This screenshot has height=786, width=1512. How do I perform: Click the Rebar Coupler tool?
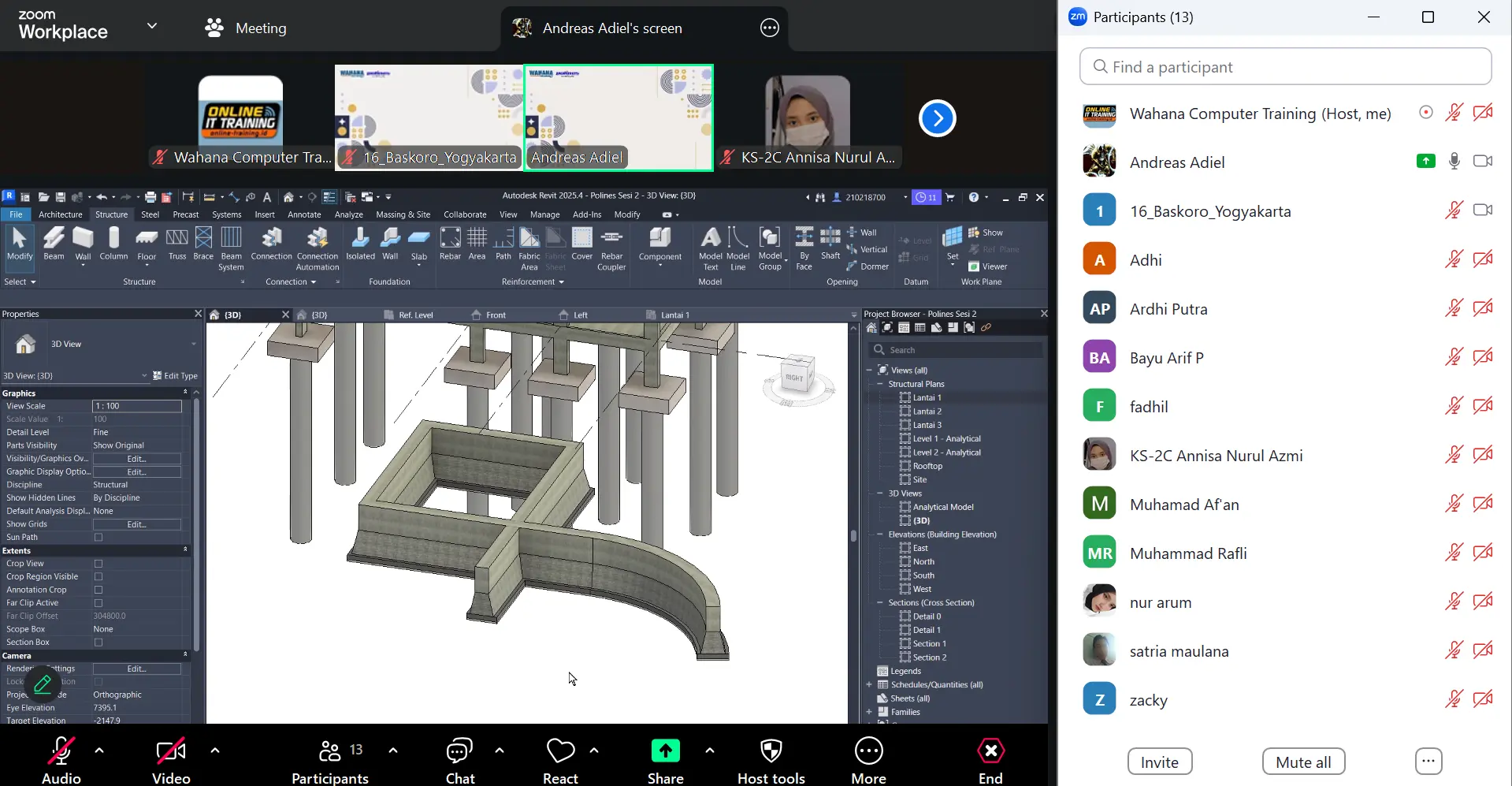pyautogui.click(x=611, y=248)
